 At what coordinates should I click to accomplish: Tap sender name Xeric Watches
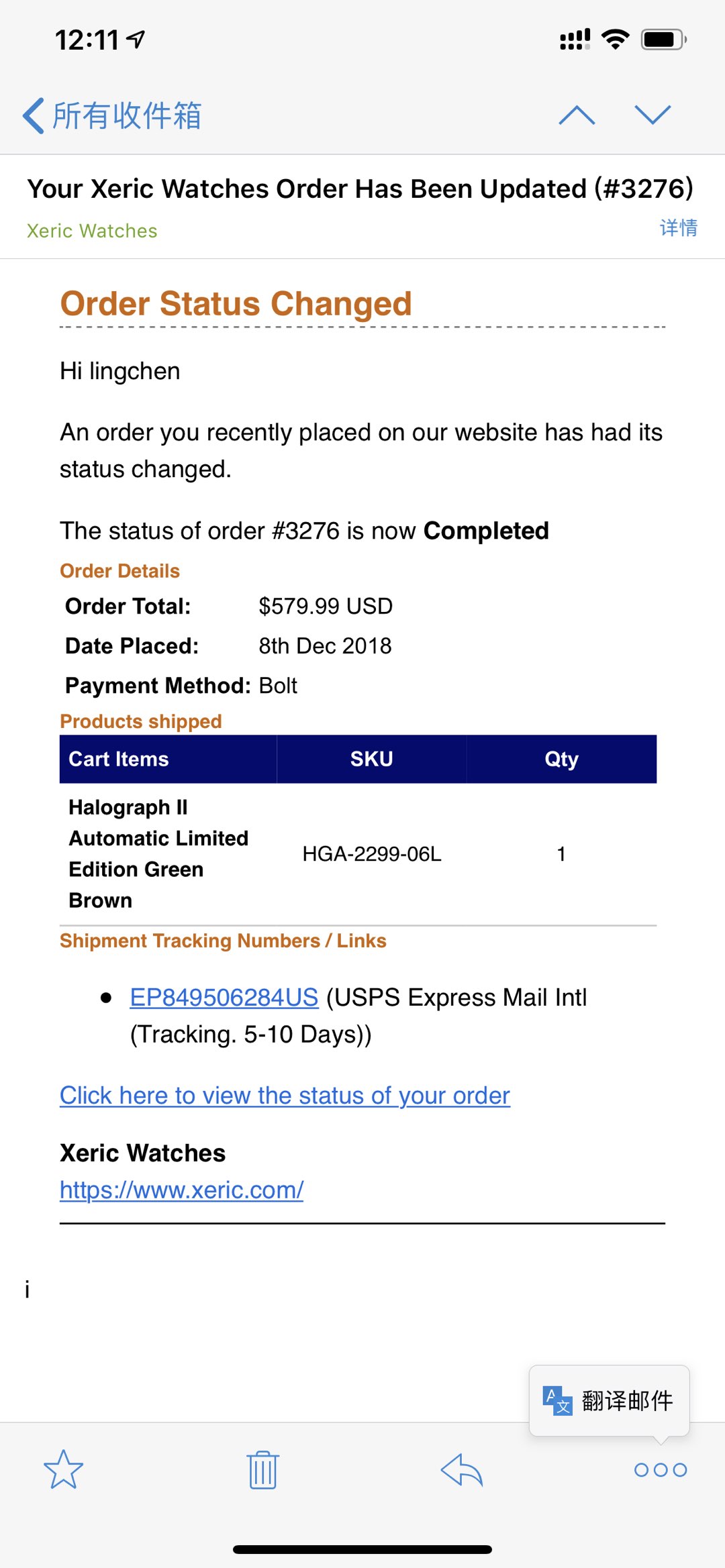click(x=92, y=231)
